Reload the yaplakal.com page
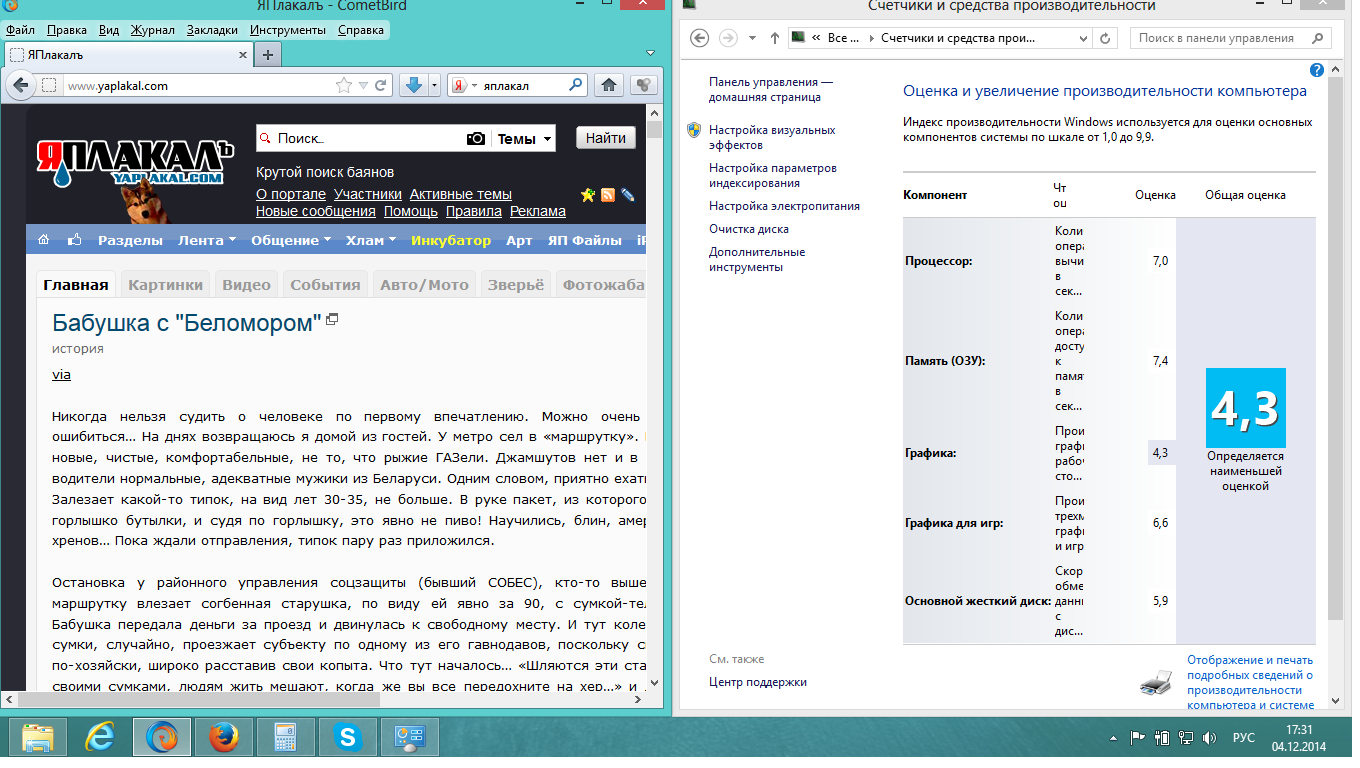The image size is (1360, 768). [381, 86]
